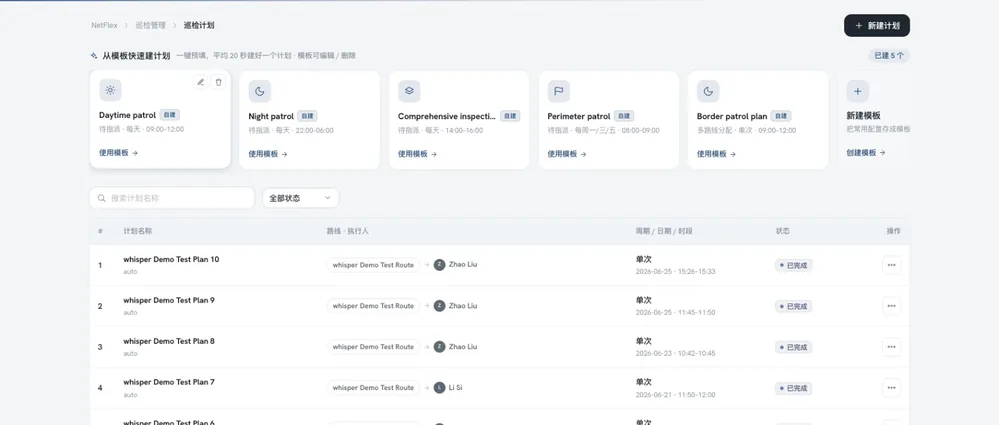Click the moon icon on Night patrol card

tap(260, 91)
